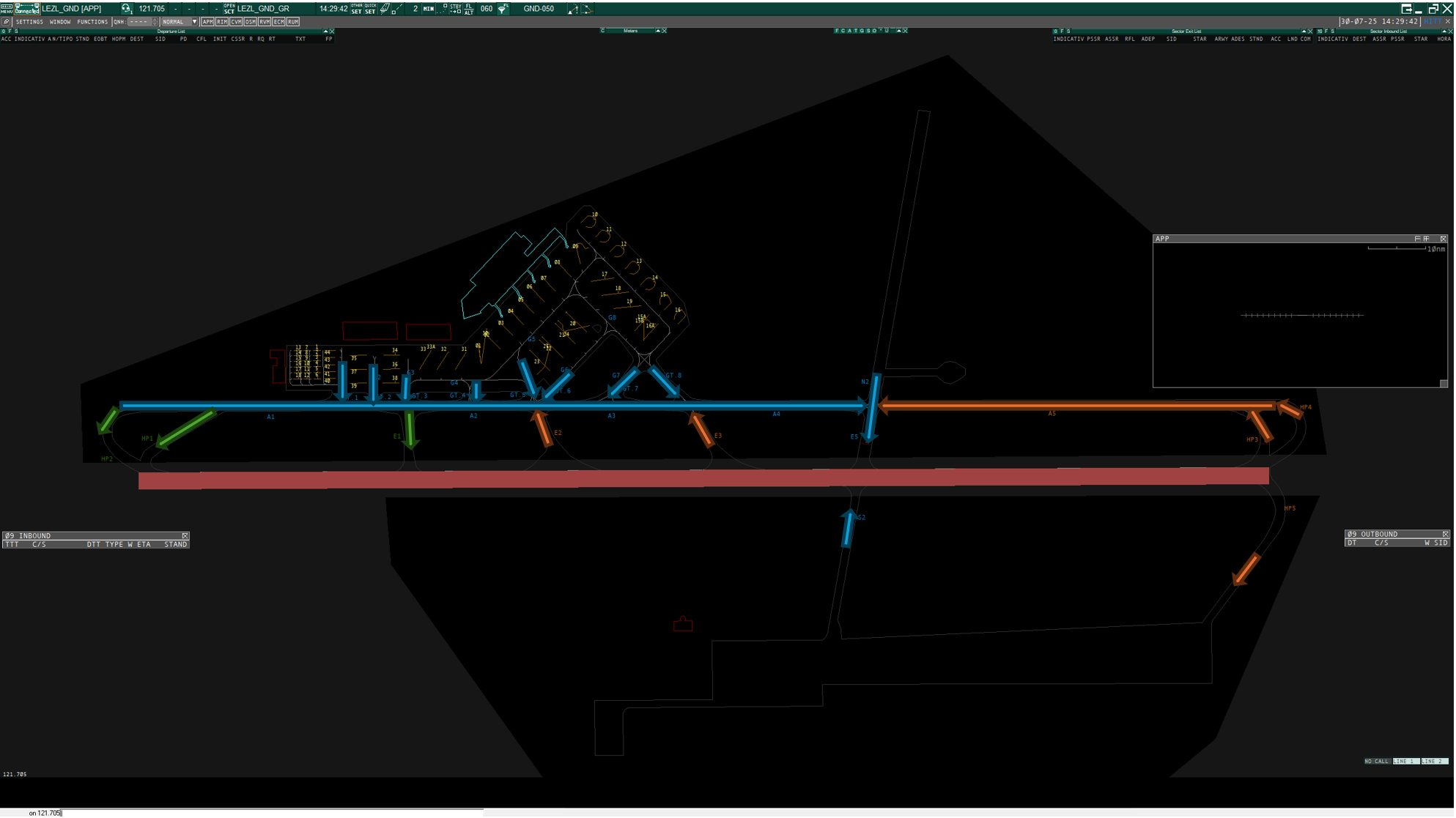Click the GND-050 altitude filter label
The image size is (1456, 818).
pyautogui.click(x=539, y=9)
